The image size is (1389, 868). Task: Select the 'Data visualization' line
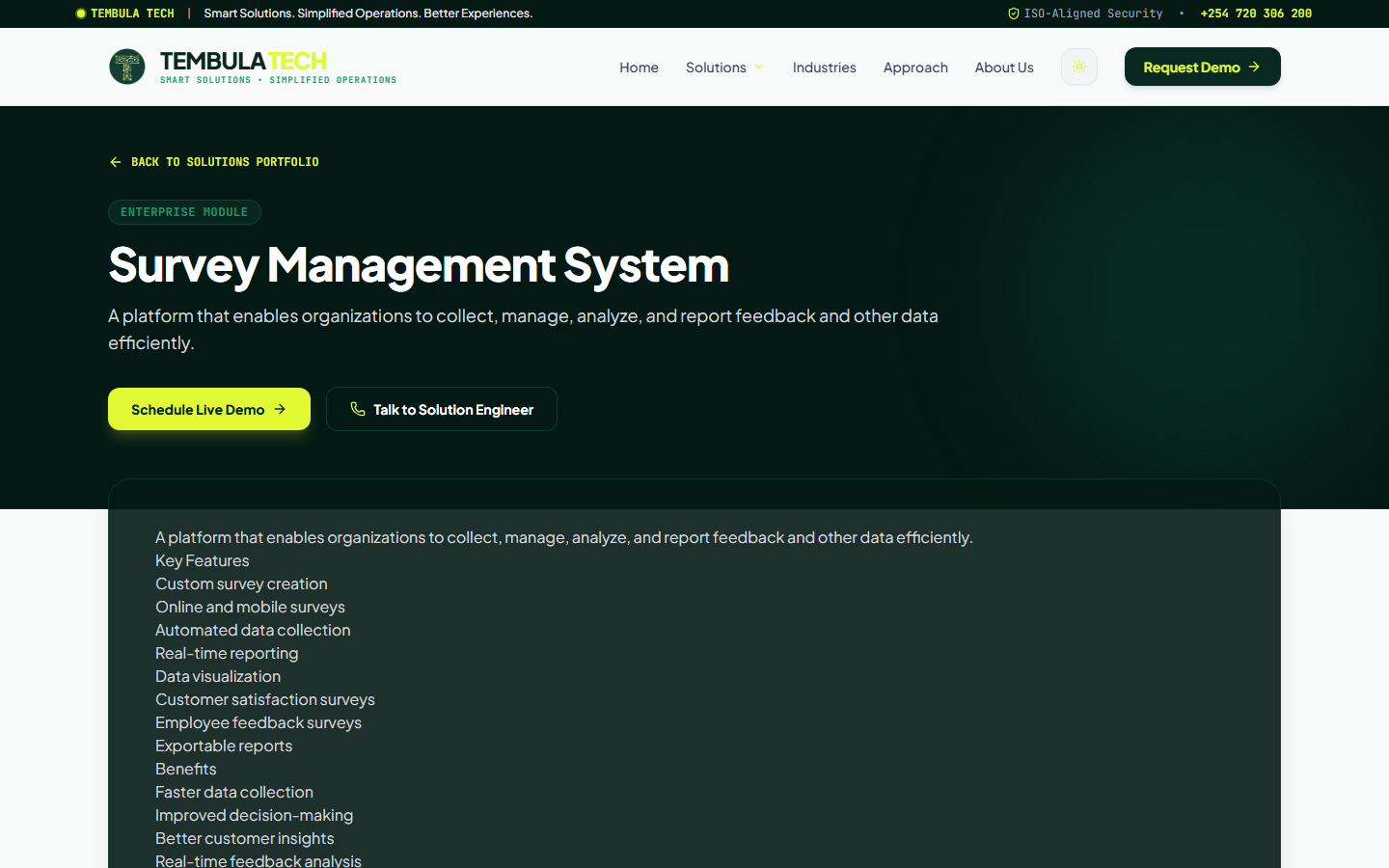(x=218, y=676)
